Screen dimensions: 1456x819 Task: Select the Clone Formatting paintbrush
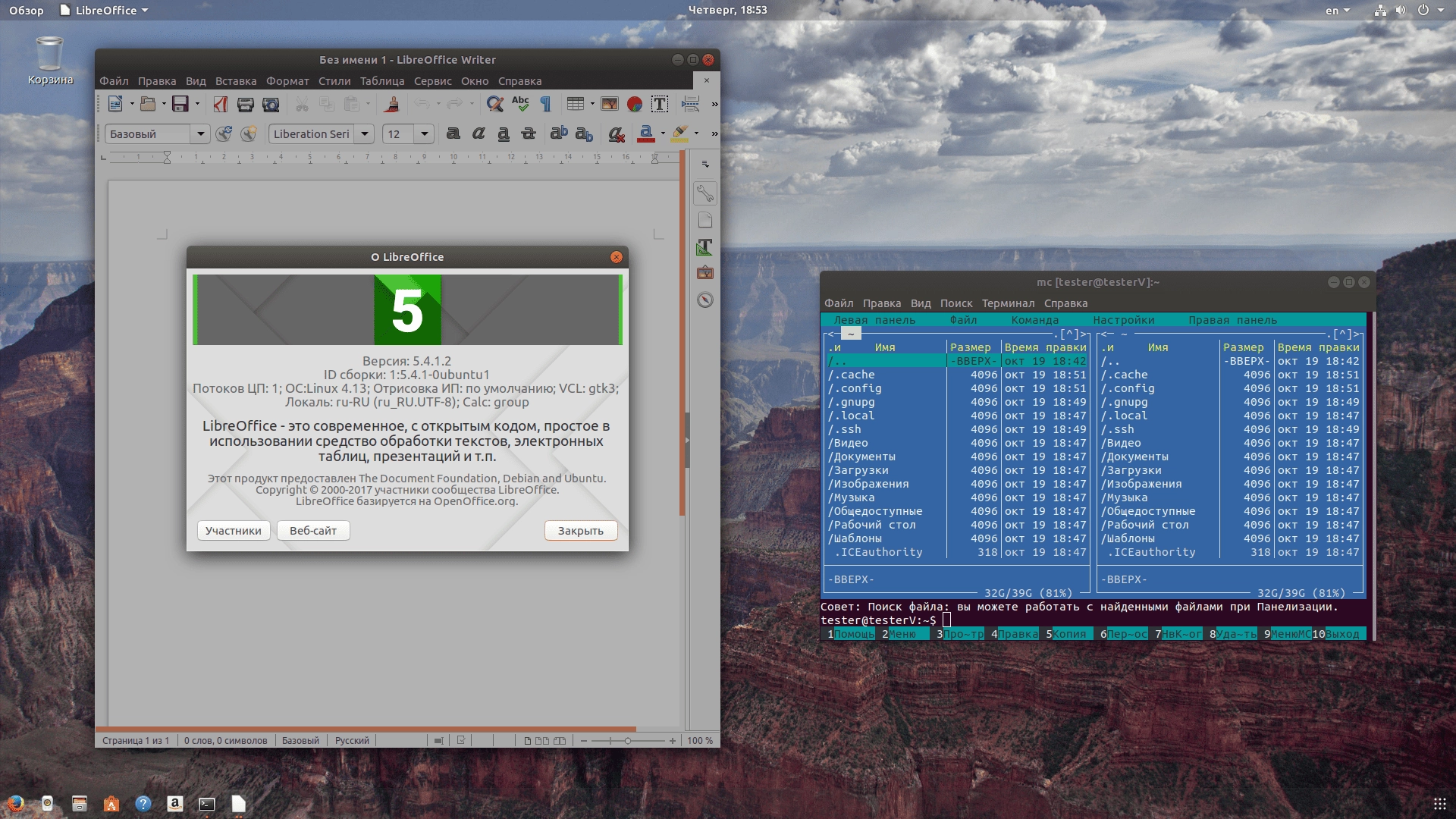coord(392,104)
